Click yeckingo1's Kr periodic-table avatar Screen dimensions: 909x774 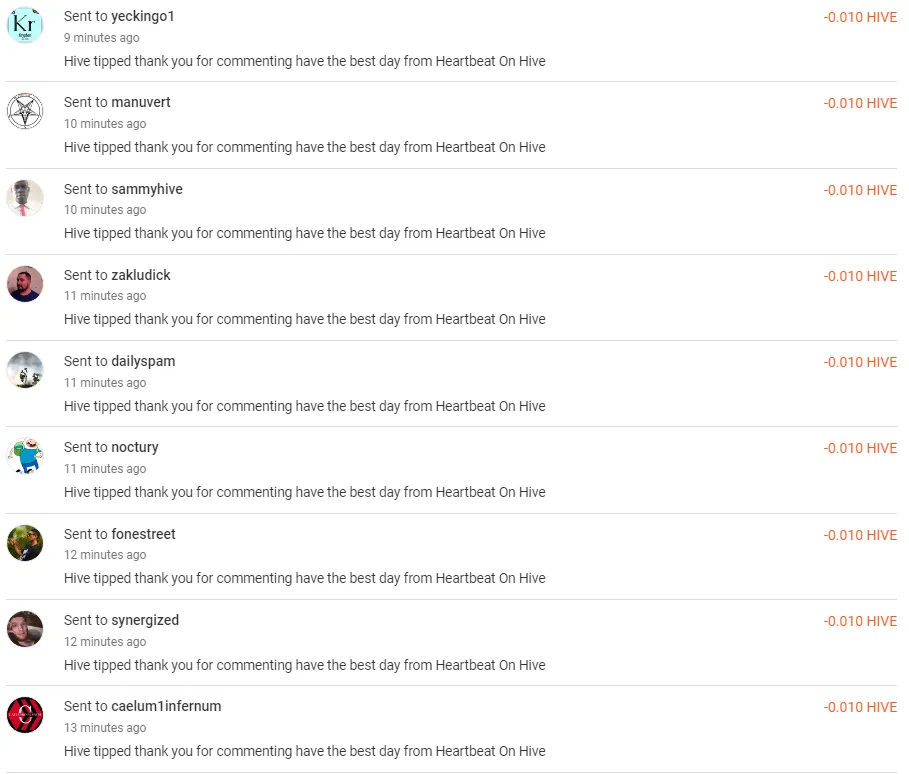coord(24,26)
